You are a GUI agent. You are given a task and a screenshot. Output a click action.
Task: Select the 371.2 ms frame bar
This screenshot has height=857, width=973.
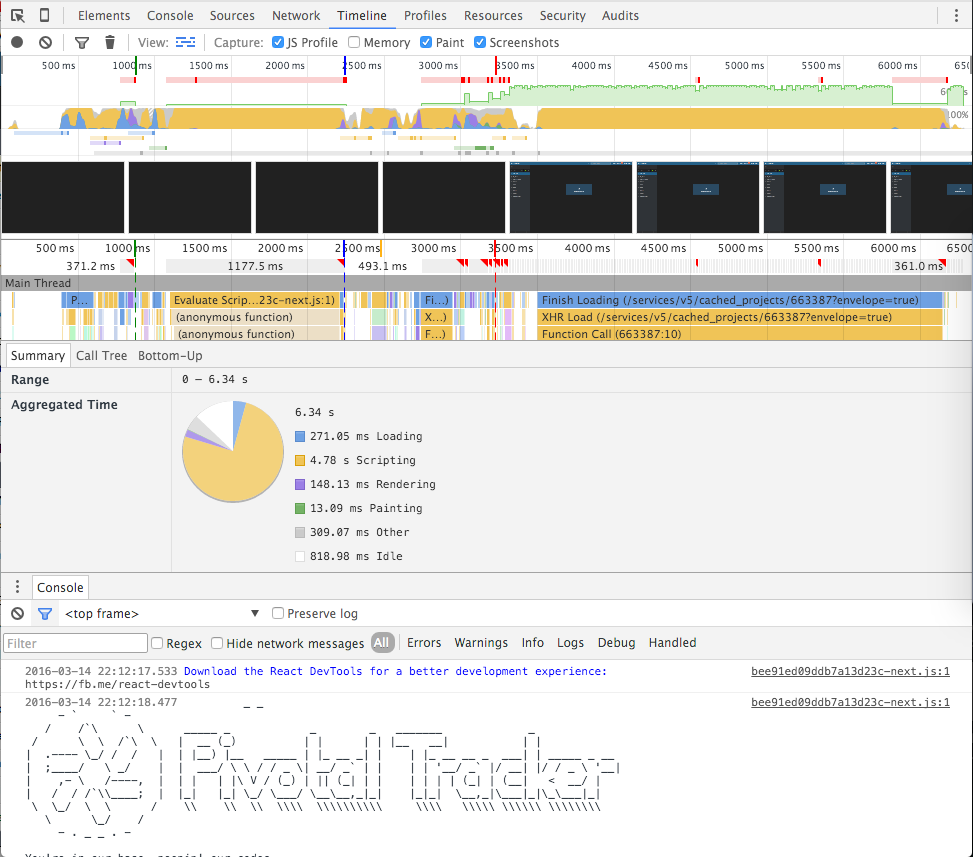(x=91, y=266)
